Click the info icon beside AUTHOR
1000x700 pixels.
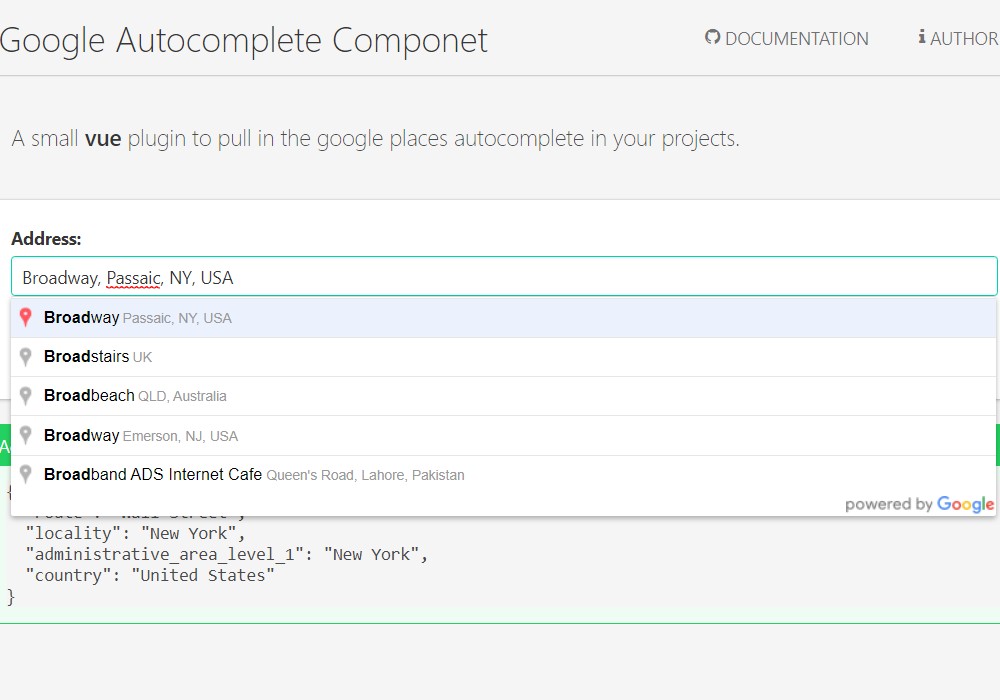tap(922, 37)
